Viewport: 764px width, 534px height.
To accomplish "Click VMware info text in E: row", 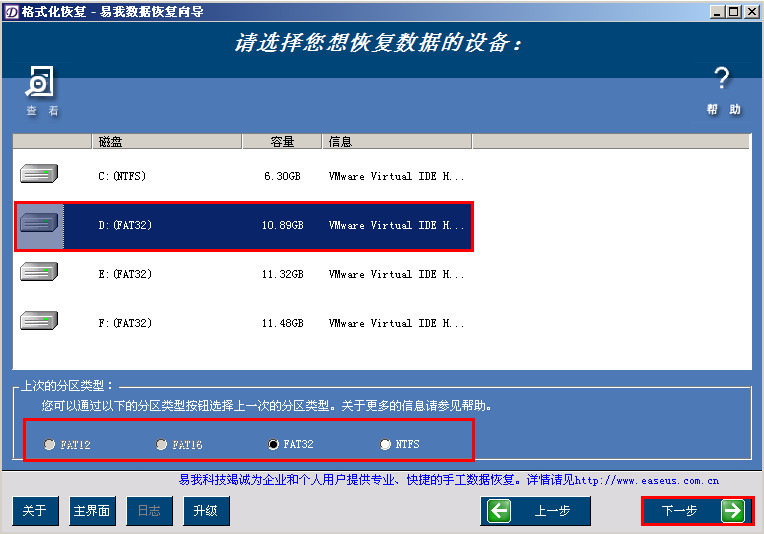I will tap(396, 274).
